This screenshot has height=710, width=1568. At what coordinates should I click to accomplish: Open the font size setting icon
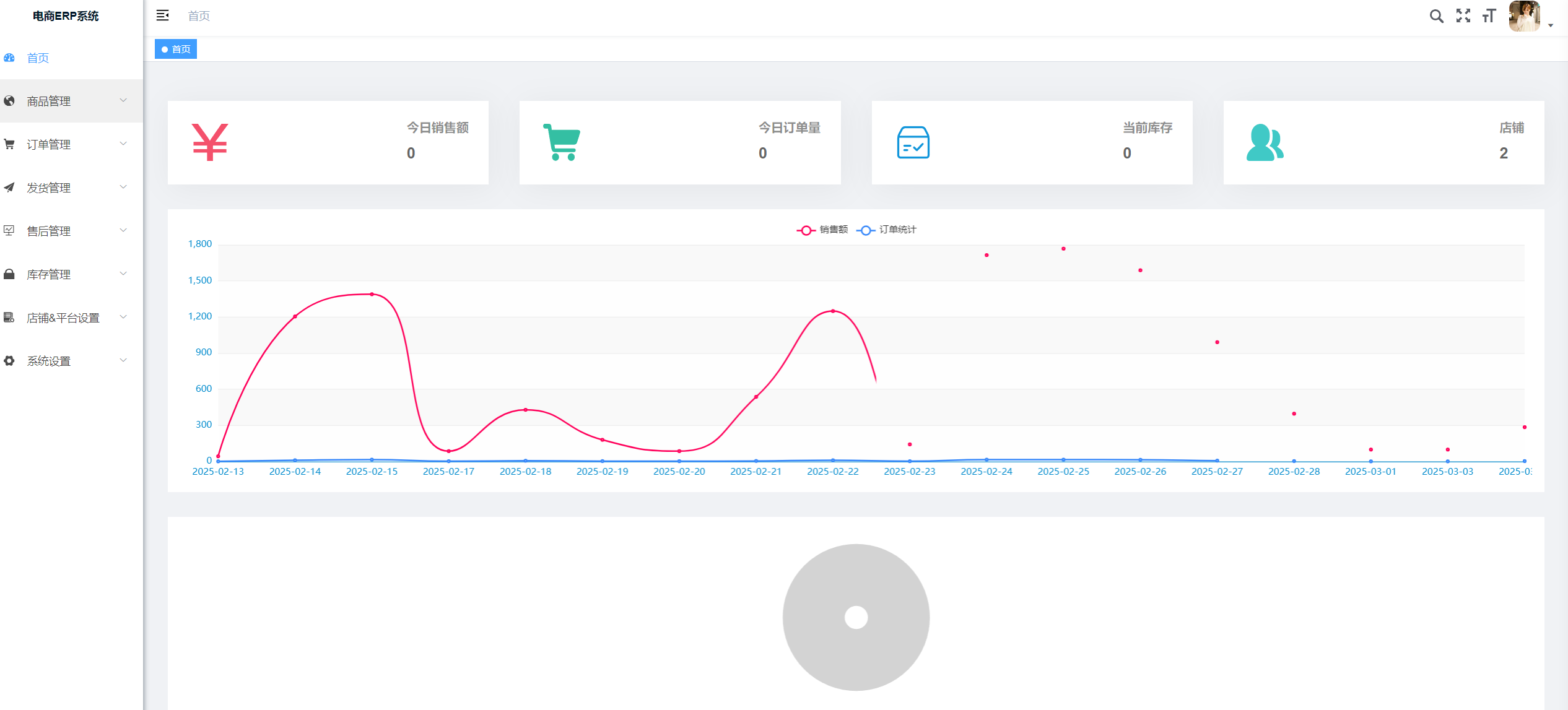point(1489,16)
